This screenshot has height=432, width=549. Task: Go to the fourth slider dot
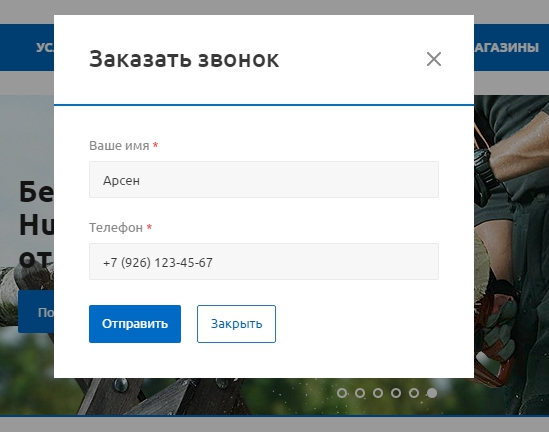coord(396,393)
